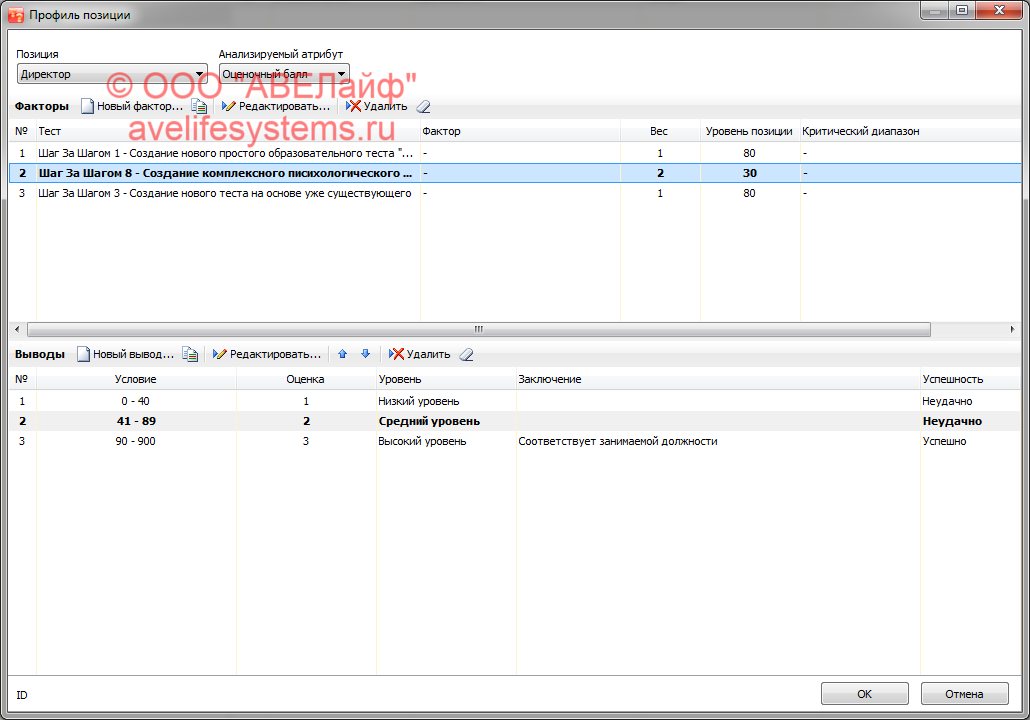This screenshot has width=1030, height=720.
Task: Click the copy icon in the Выводы toolbar
Action: coord(190,354)
